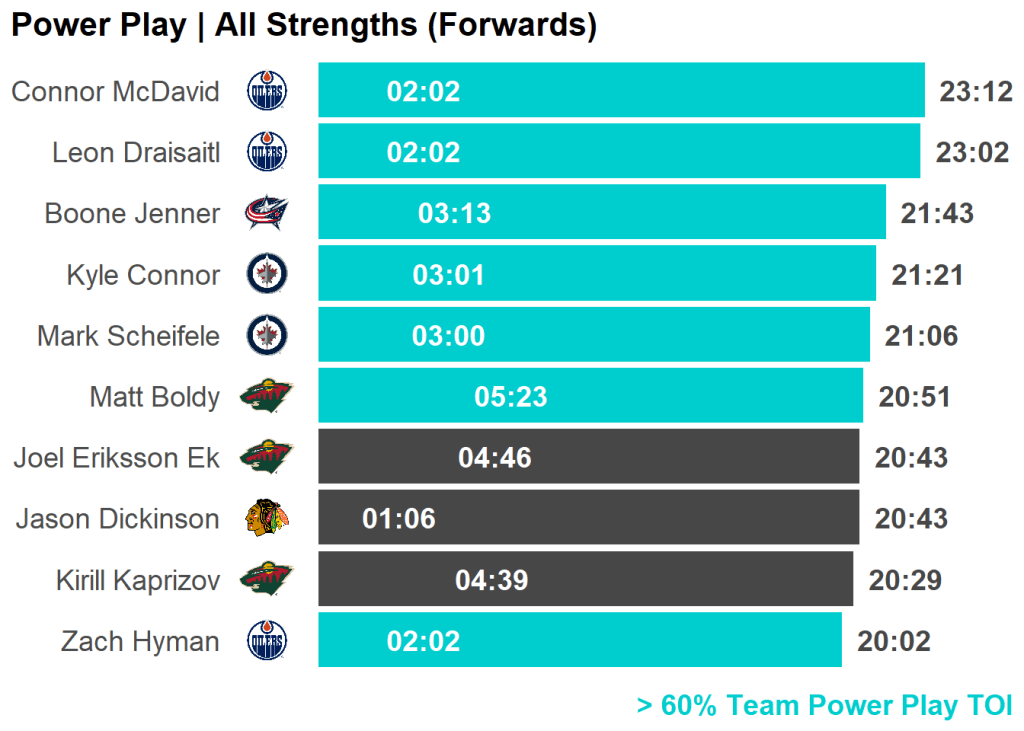Image resolution: width=1024 pixels, height=731 pixels.
Task: Click the Blackhawks logo beside Jason Dickinson
Action: (267, 518)
